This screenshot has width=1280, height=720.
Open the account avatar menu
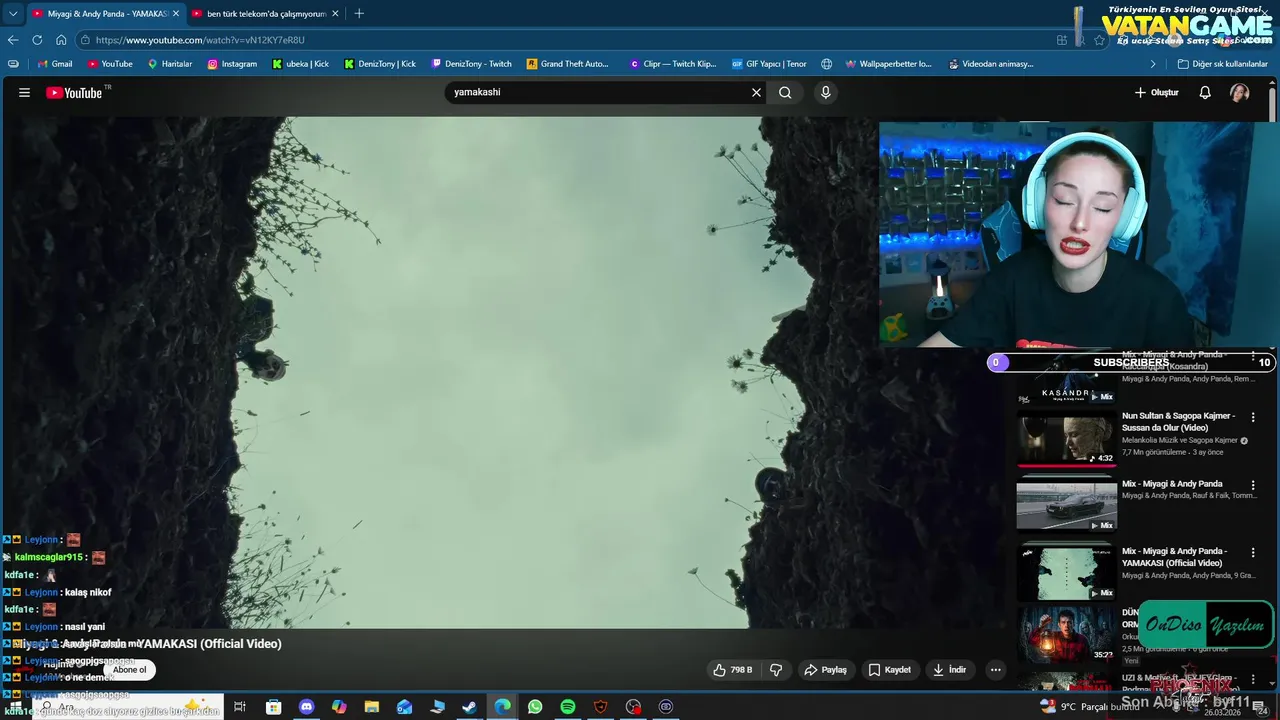[x=1239, y=92]
